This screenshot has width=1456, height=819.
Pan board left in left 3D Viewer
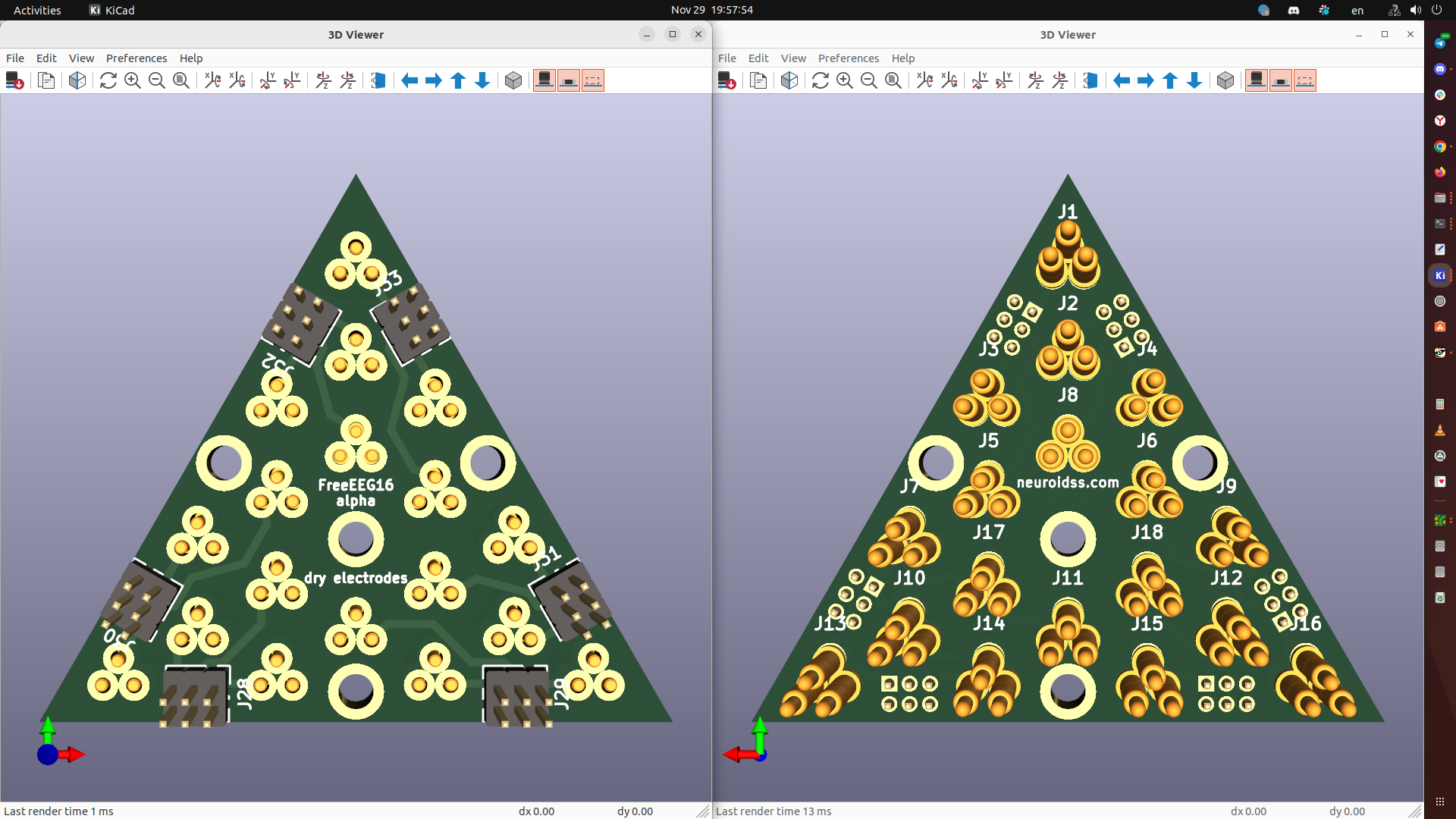point(409,80)
